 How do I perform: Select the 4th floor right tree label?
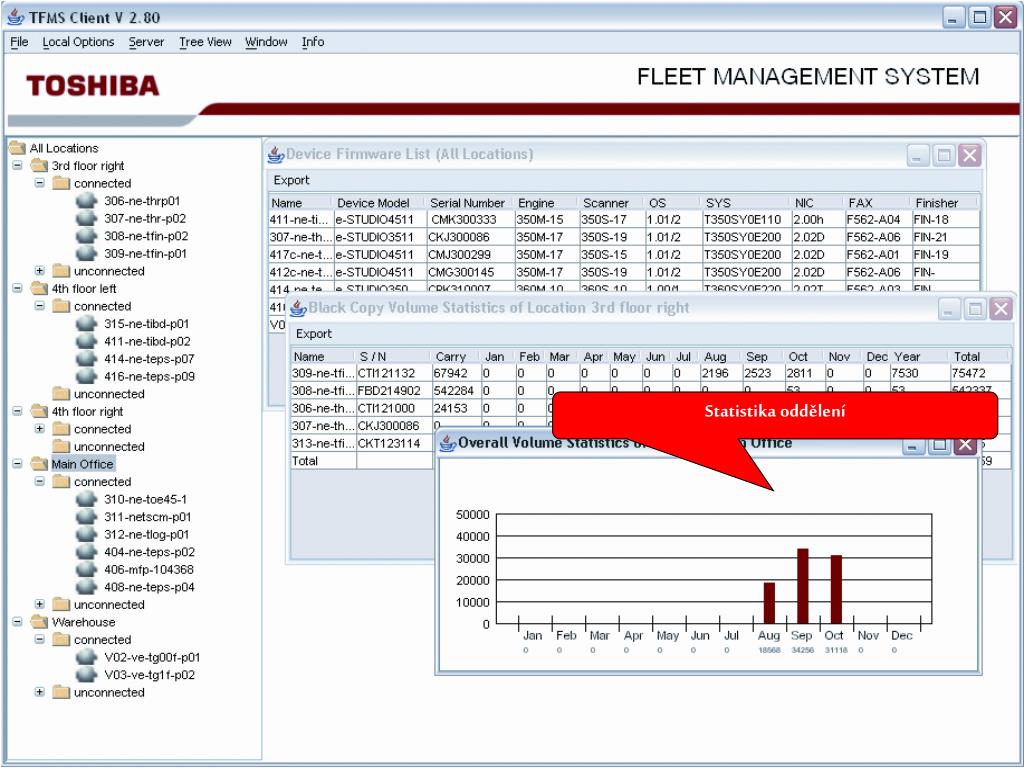tap(88, 411)
